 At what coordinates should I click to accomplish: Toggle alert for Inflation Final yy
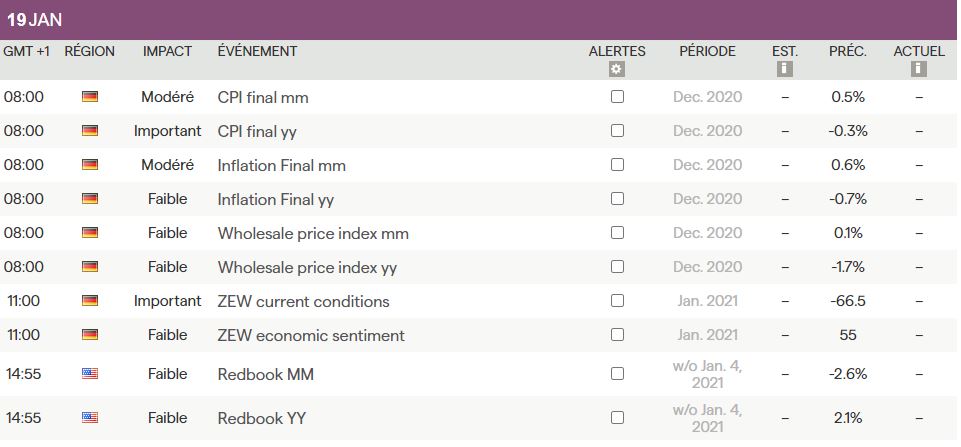point(617,199)
